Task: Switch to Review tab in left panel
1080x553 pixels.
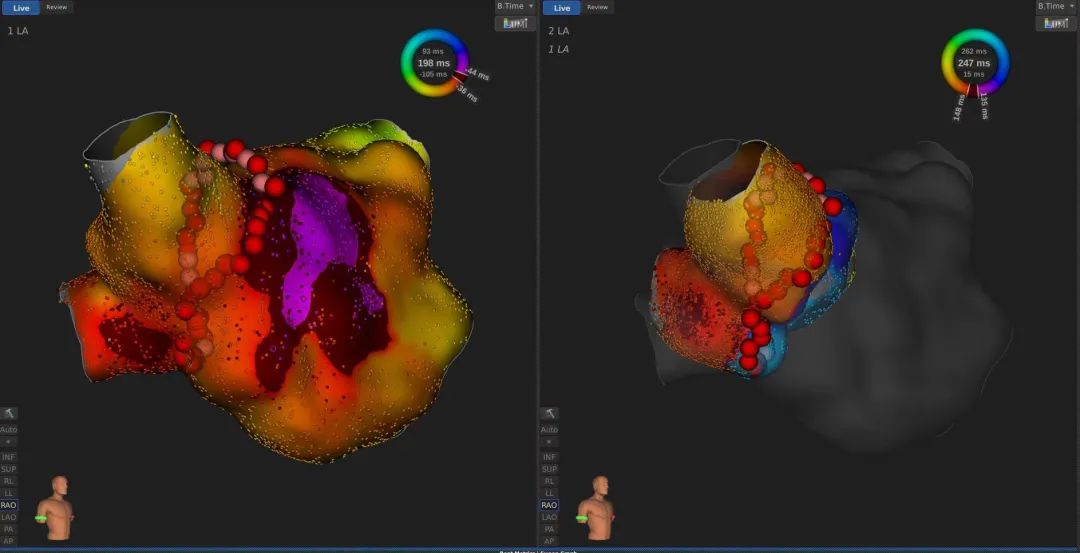Action: pyautogui.click(x=57, y=7)
